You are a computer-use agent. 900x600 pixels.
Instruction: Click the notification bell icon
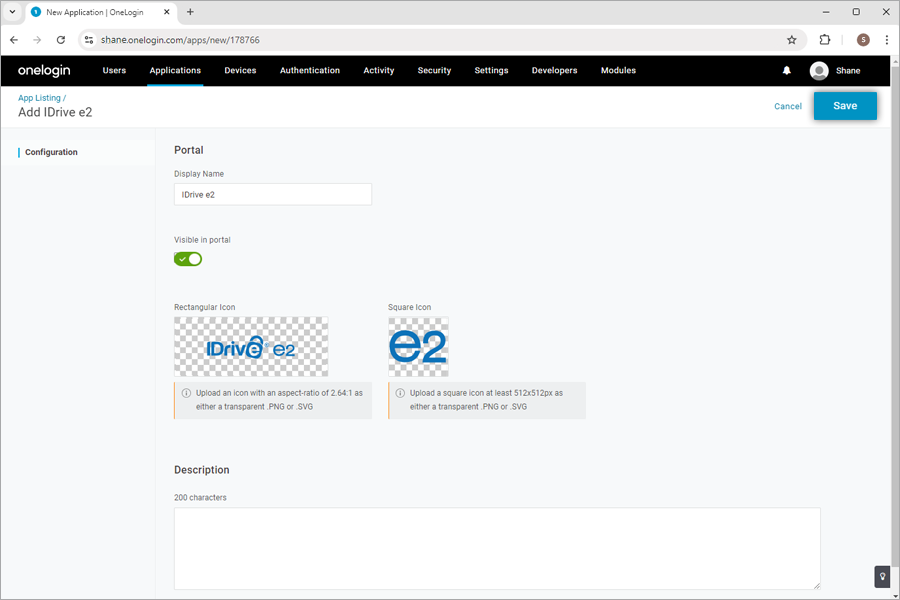(x=786, y=71)
